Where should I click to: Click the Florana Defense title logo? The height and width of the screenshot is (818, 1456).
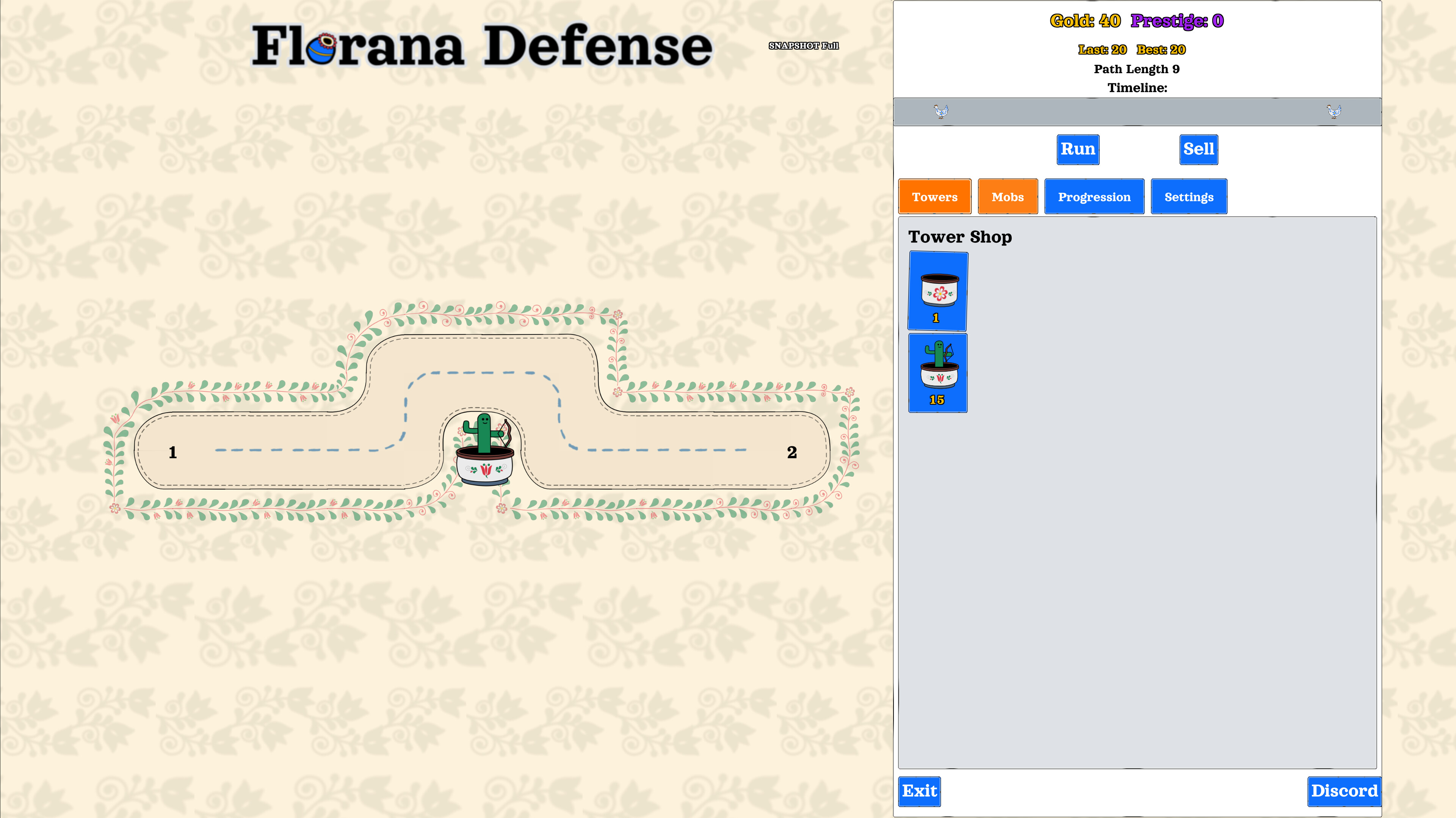[x=482, y=45]
